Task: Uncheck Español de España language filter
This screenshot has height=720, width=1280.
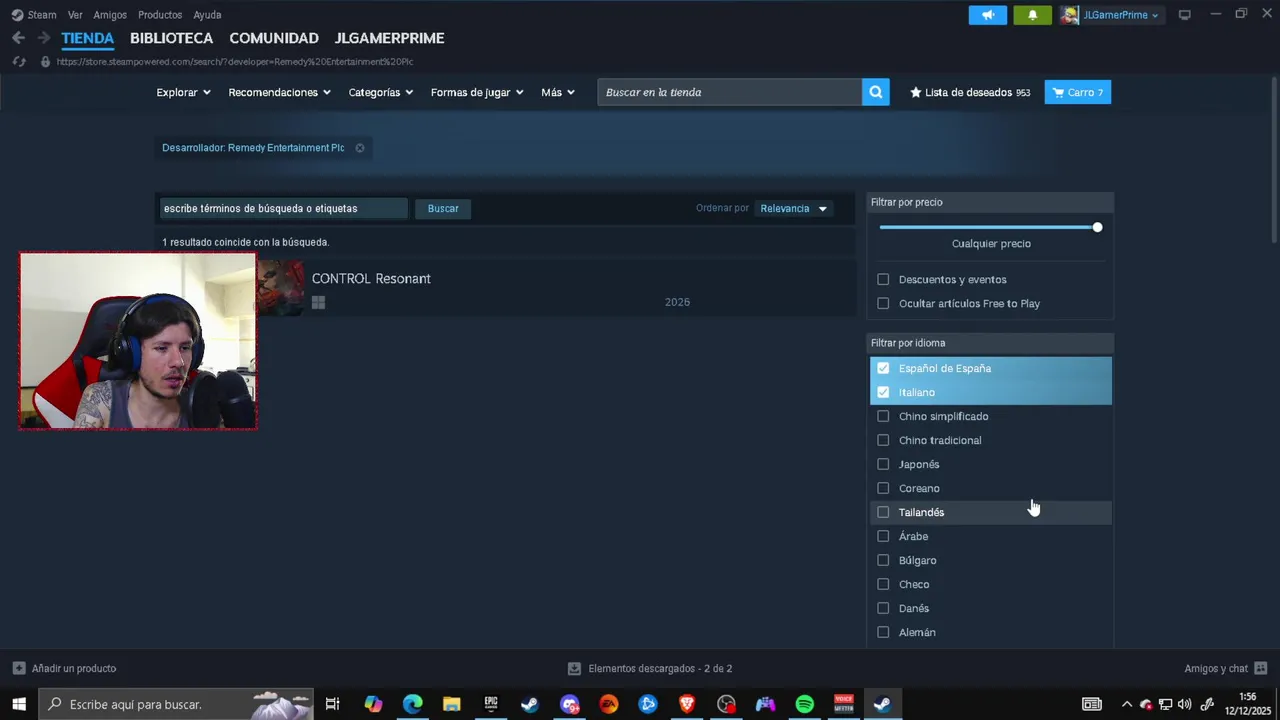Action: [883, 368]
